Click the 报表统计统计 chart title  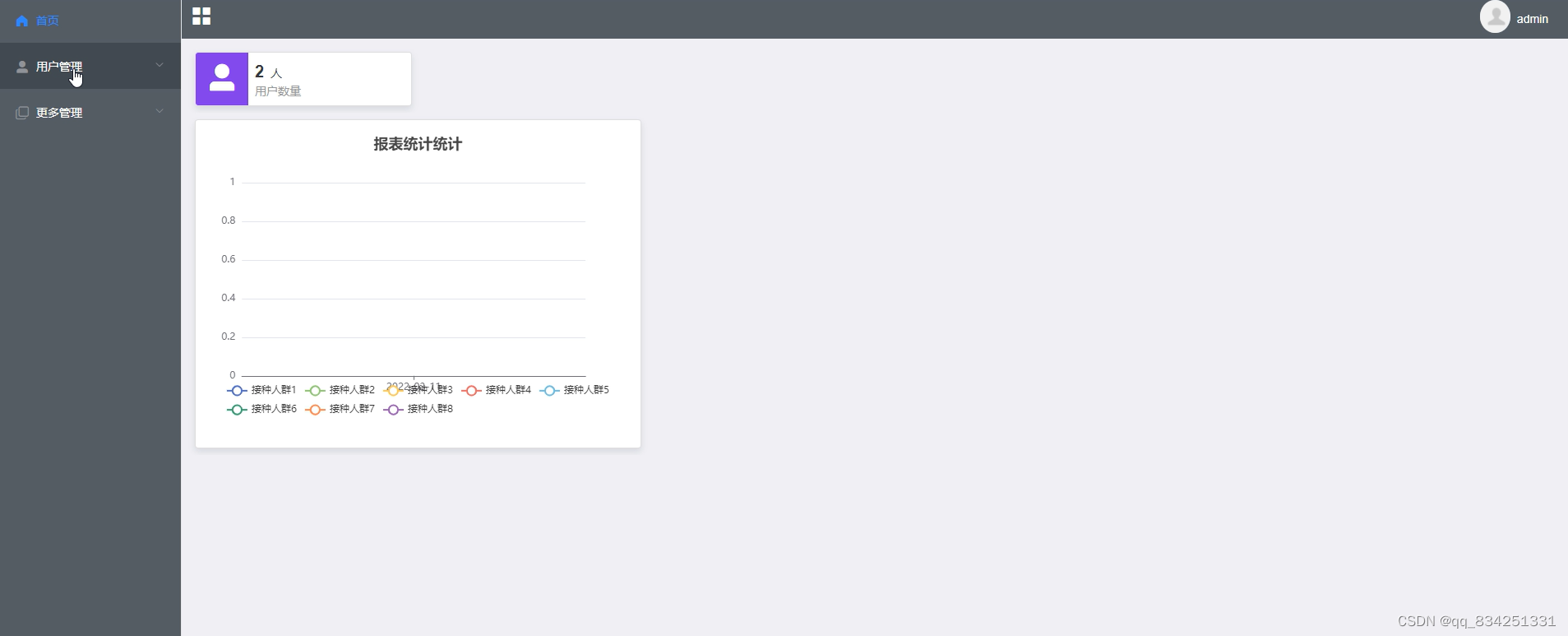coord(418,144)
